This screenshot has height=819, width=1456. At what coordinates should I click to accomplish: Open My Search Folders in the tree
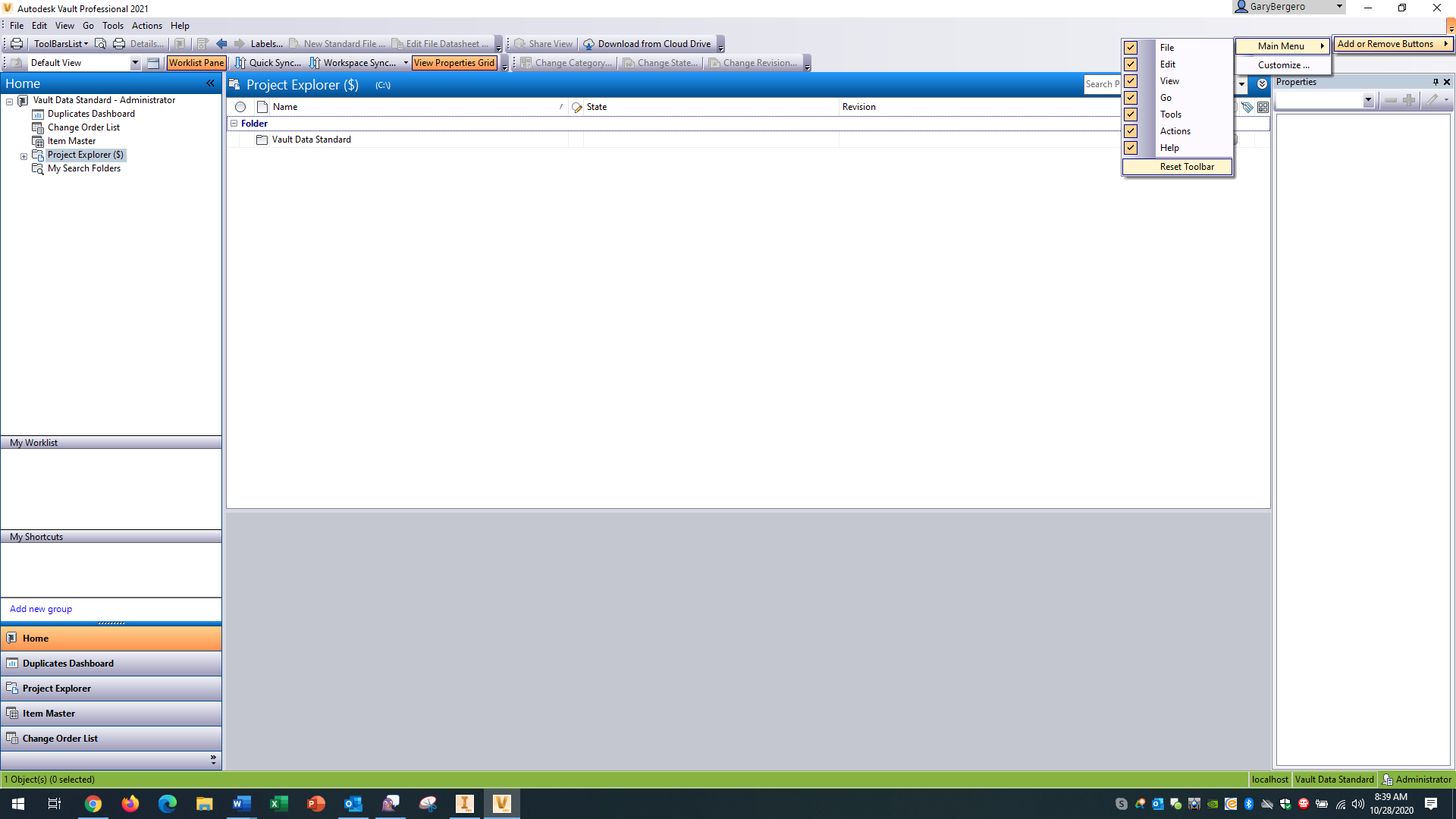[x=83, y=168]
